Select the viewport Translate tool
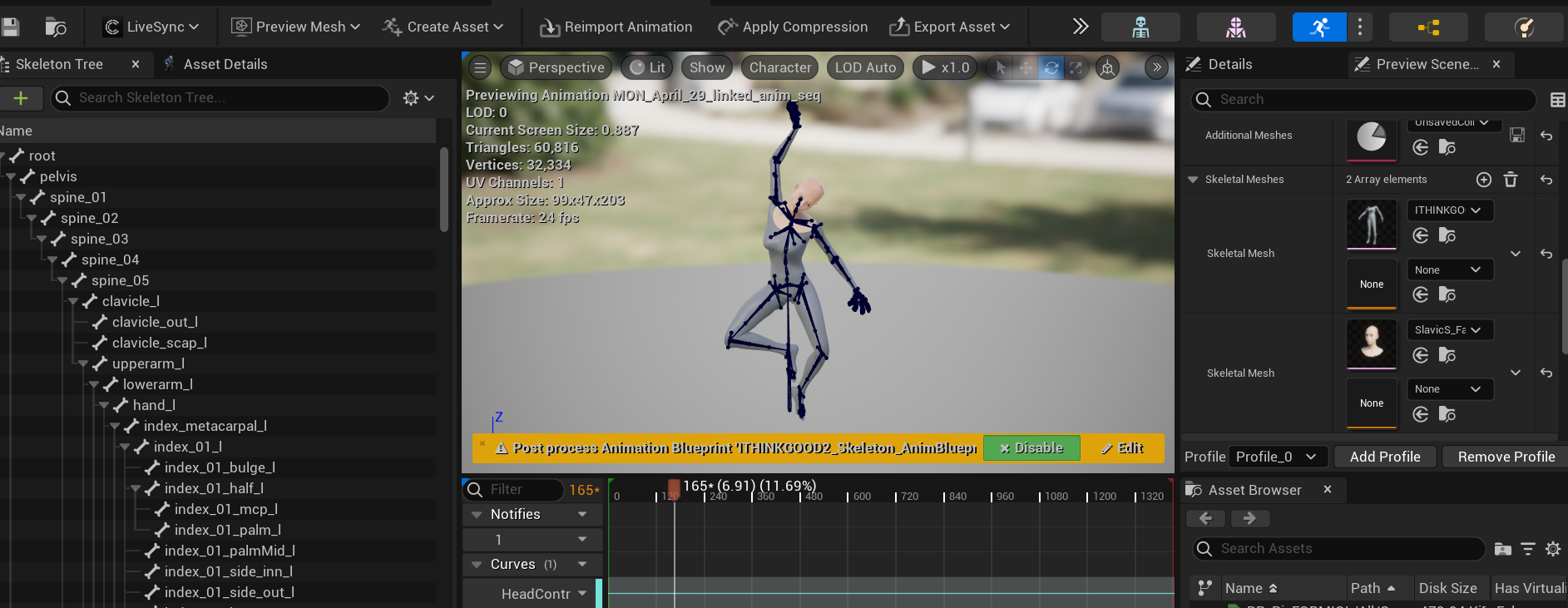1568x608 pixels. (1026, 67)
